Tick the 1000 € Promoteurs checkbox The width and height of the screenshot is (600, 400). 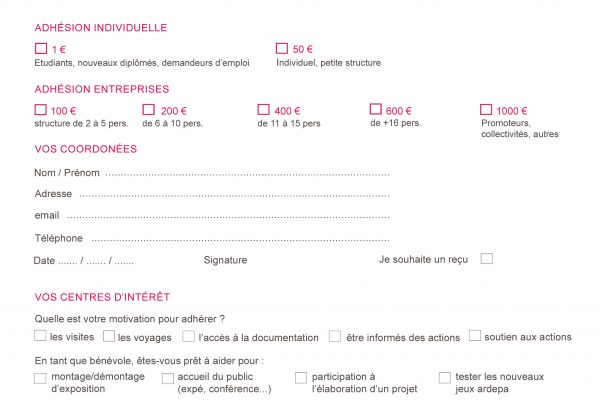coord(486,109)
